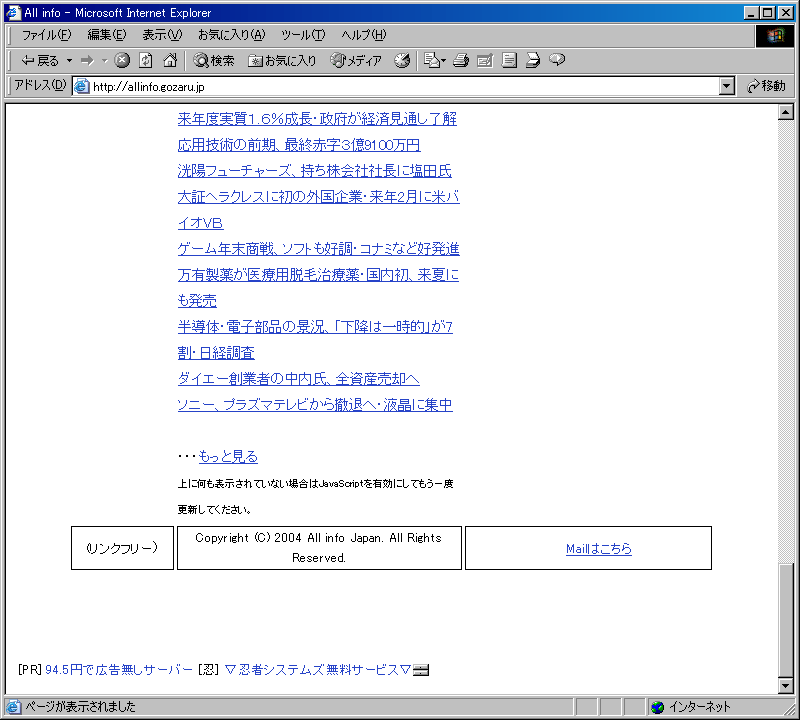This screenshot has width=800, height=720.
Task: Refresh the page with the Refresh icon
Action: [x=146, y=60]
